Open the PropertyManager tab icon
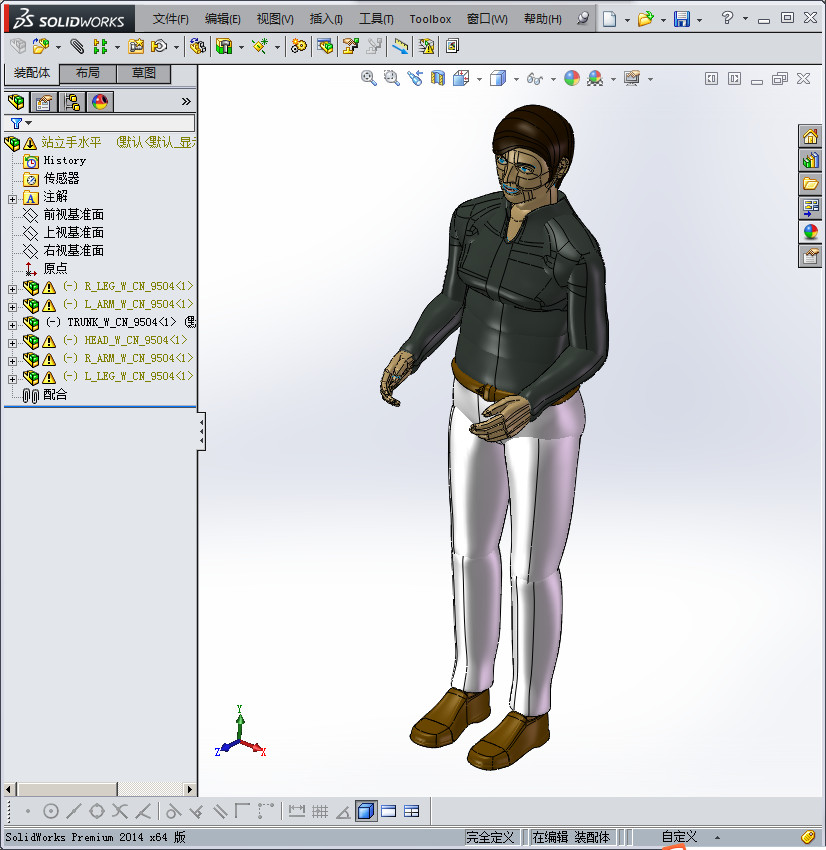This screenshot has width=826, height=850. click(x=44, y=101)
